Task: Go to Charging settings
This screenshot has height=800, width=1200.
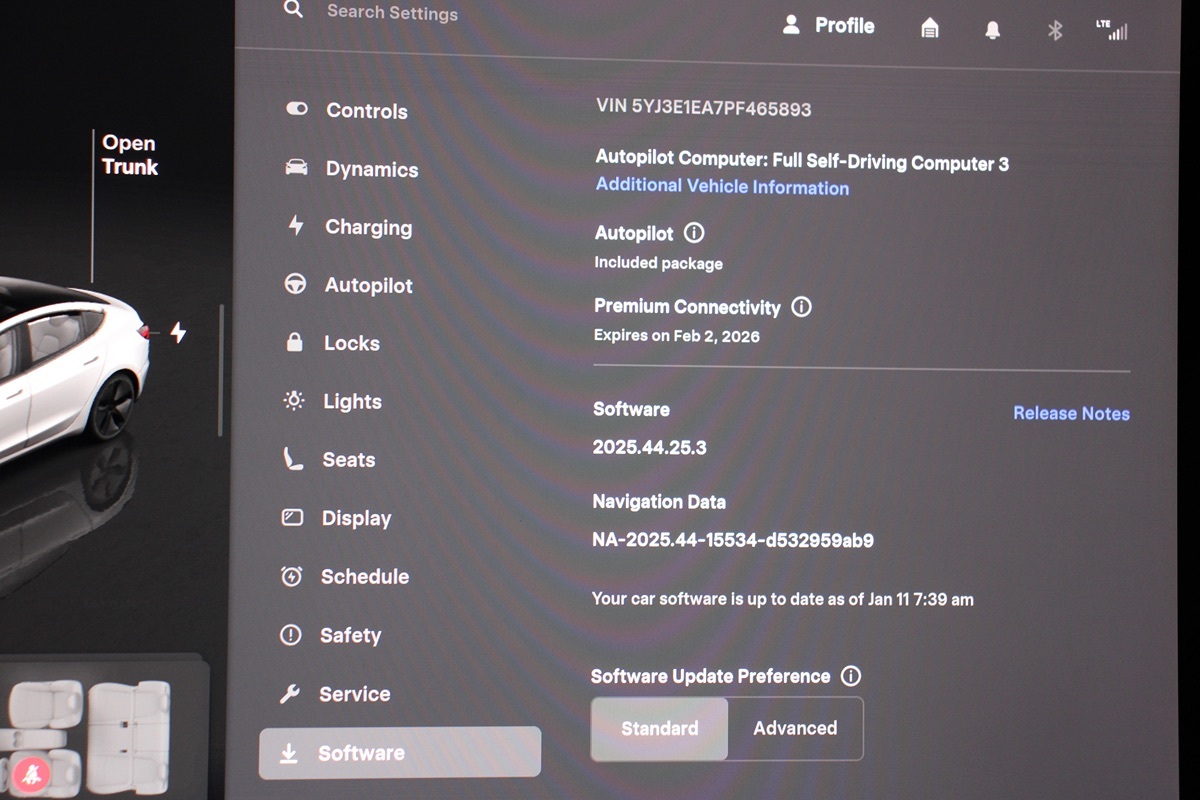Action: click(368, 227)
